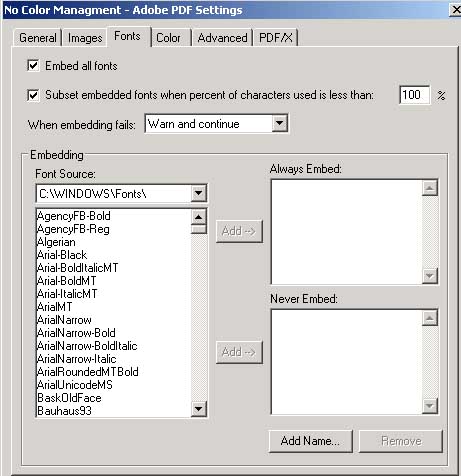Click font list scroll down arrow
Screen dimensions: 461x476
tap(199, 409)
